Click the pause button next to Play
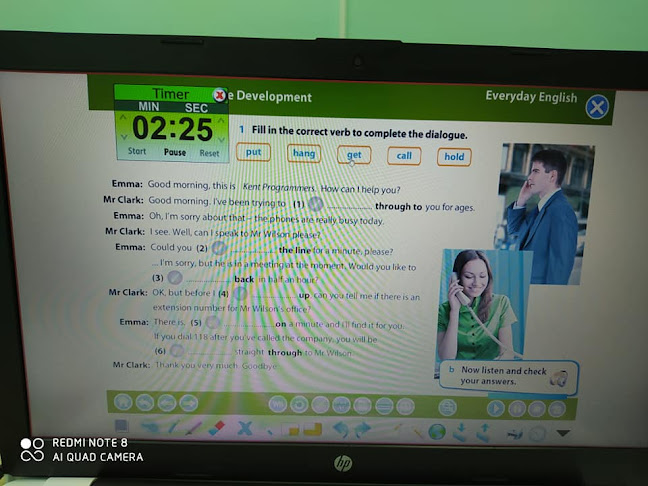This screenshot has height=486, width=648. pyautogui.click(x=517, y=409)
